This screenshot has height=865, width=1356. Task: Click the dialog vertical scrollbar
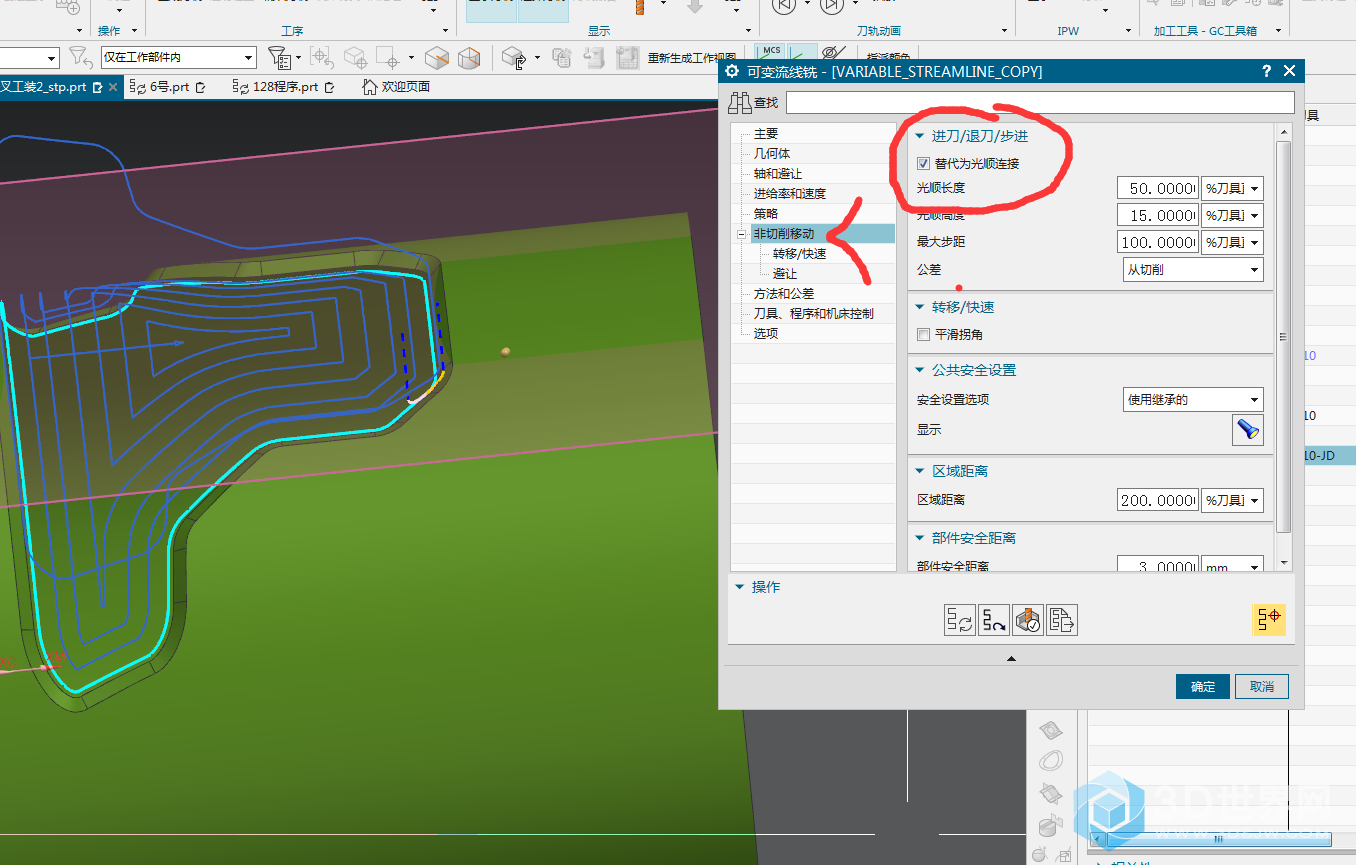[1284, 337]
